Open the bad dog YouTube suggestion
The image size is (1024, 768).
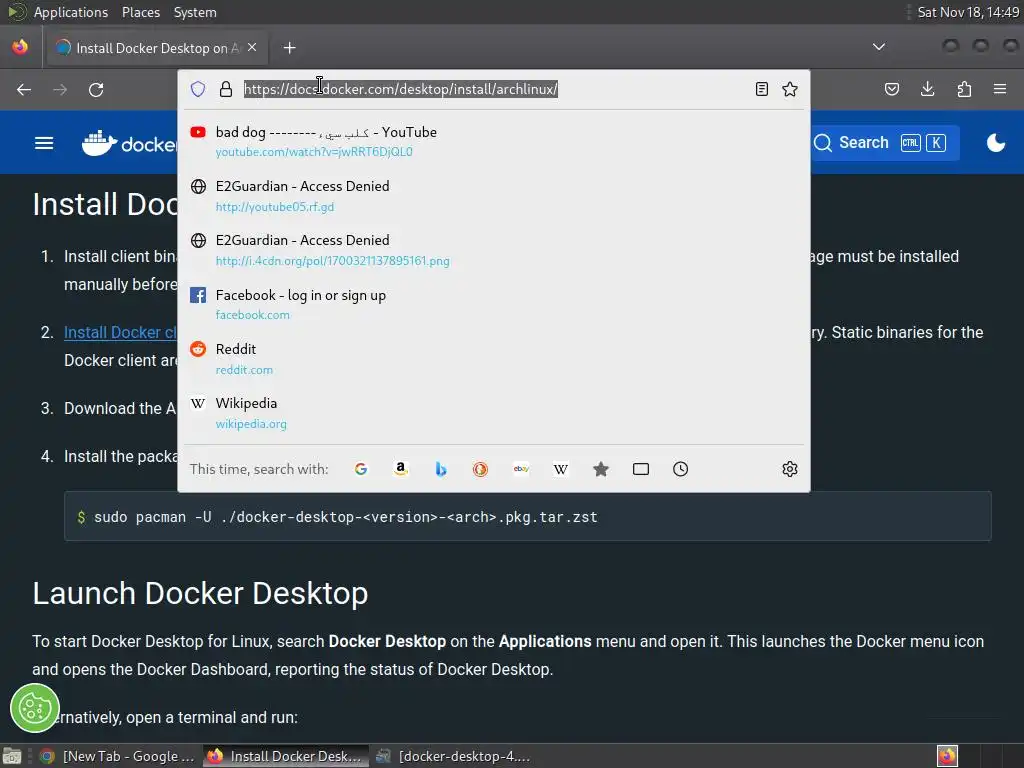(494, 141)
